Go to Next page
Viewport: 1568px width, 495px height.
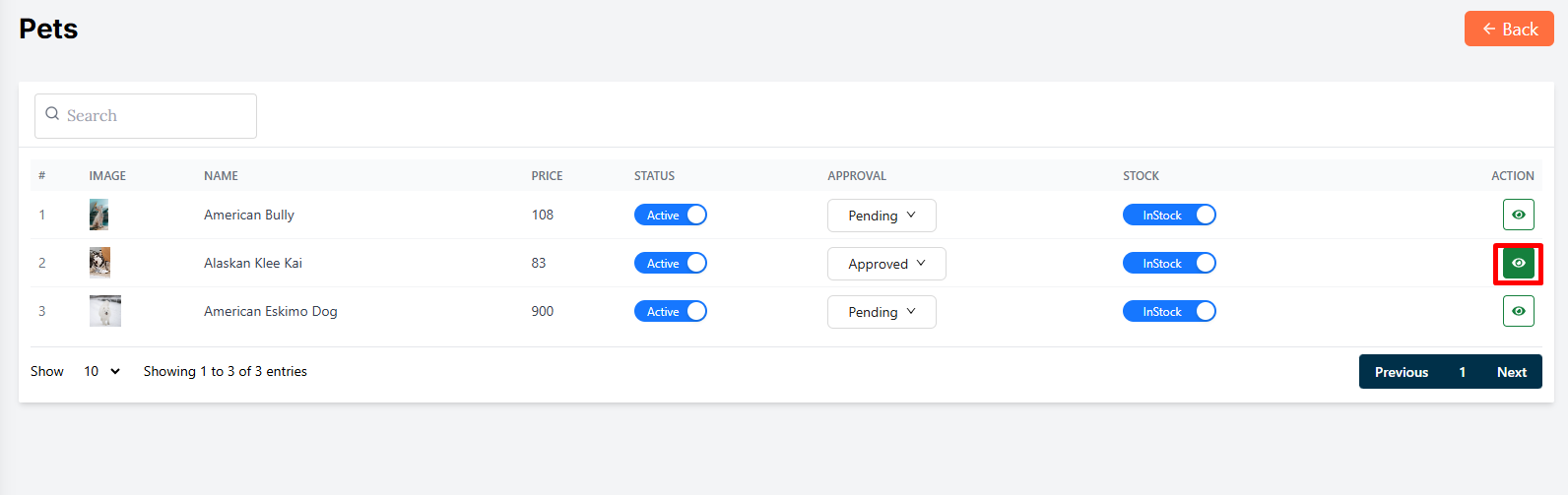tap(1511, 372)
